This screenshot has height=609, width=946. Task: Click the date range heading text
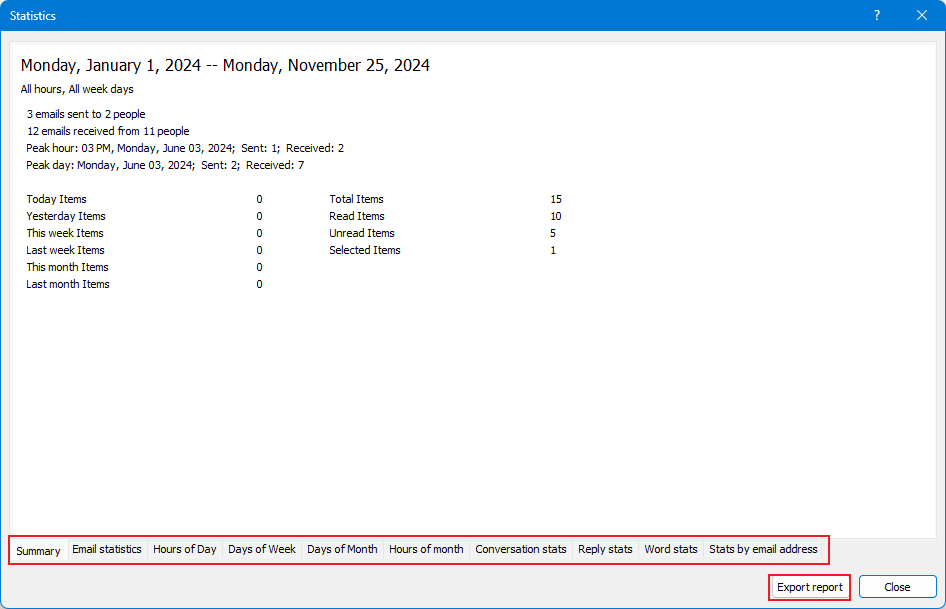(x=225, y=66)
